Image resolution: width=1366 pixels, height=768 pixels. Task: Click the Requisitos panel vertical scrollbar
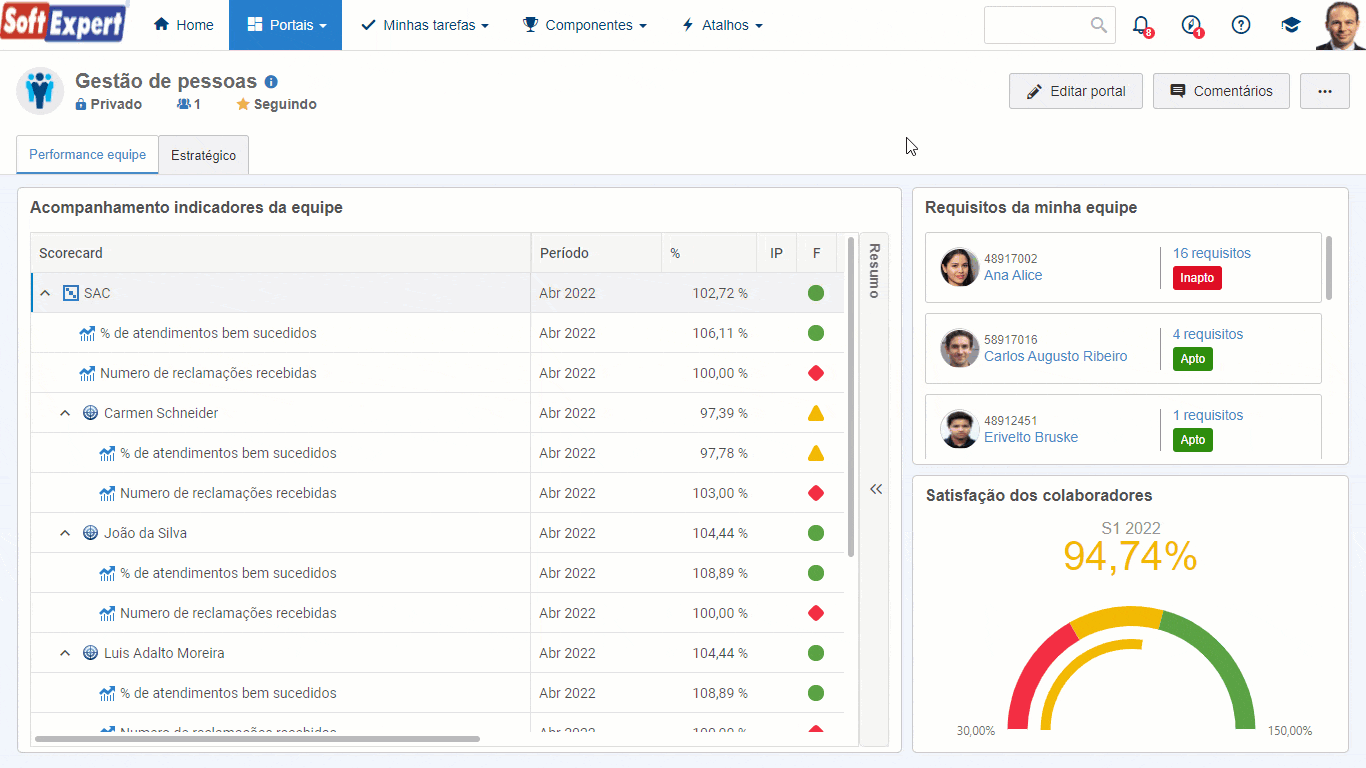(x=1329, y=267)
